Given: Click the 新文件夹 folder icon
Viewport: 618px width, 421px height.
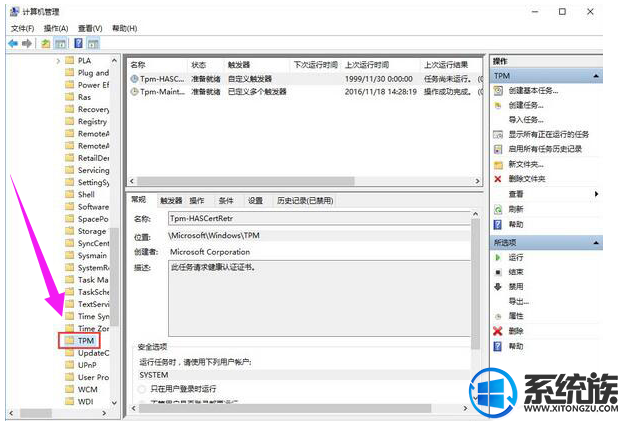Looking at the screenshot, I should click(x=498, y=164).
